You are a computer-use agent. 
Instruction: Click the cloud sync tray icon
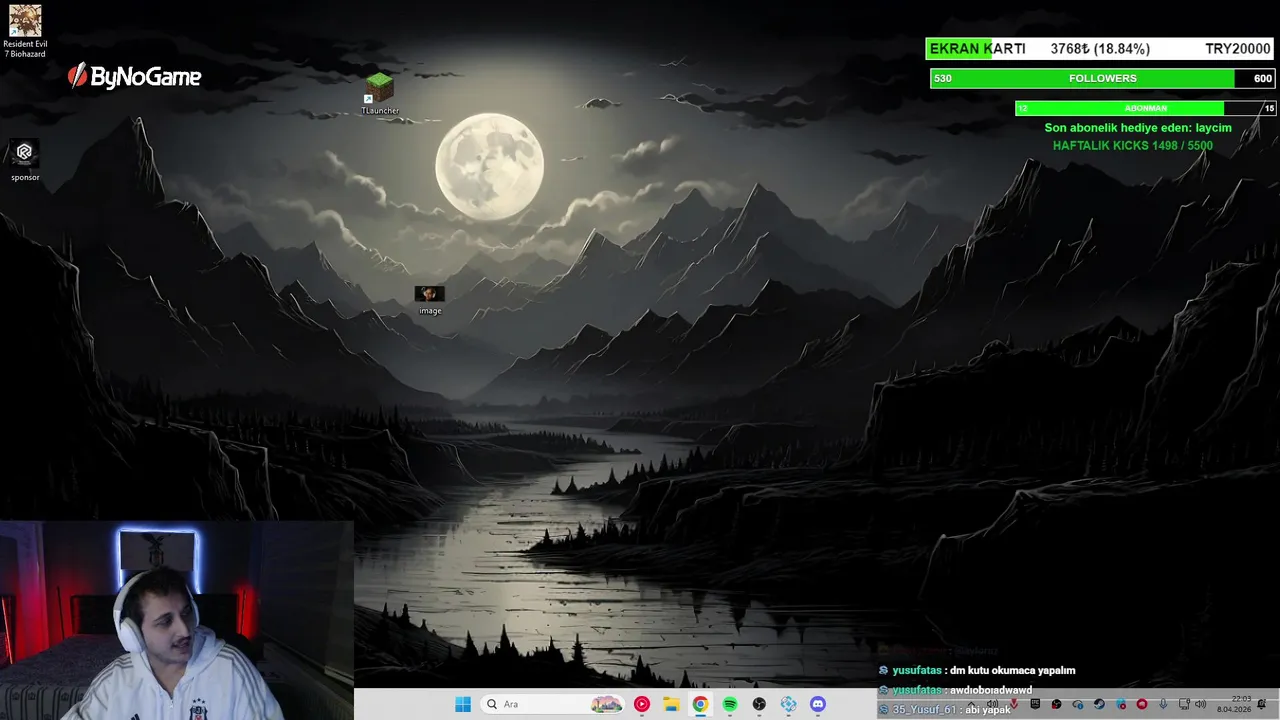tap(1078, 704)
